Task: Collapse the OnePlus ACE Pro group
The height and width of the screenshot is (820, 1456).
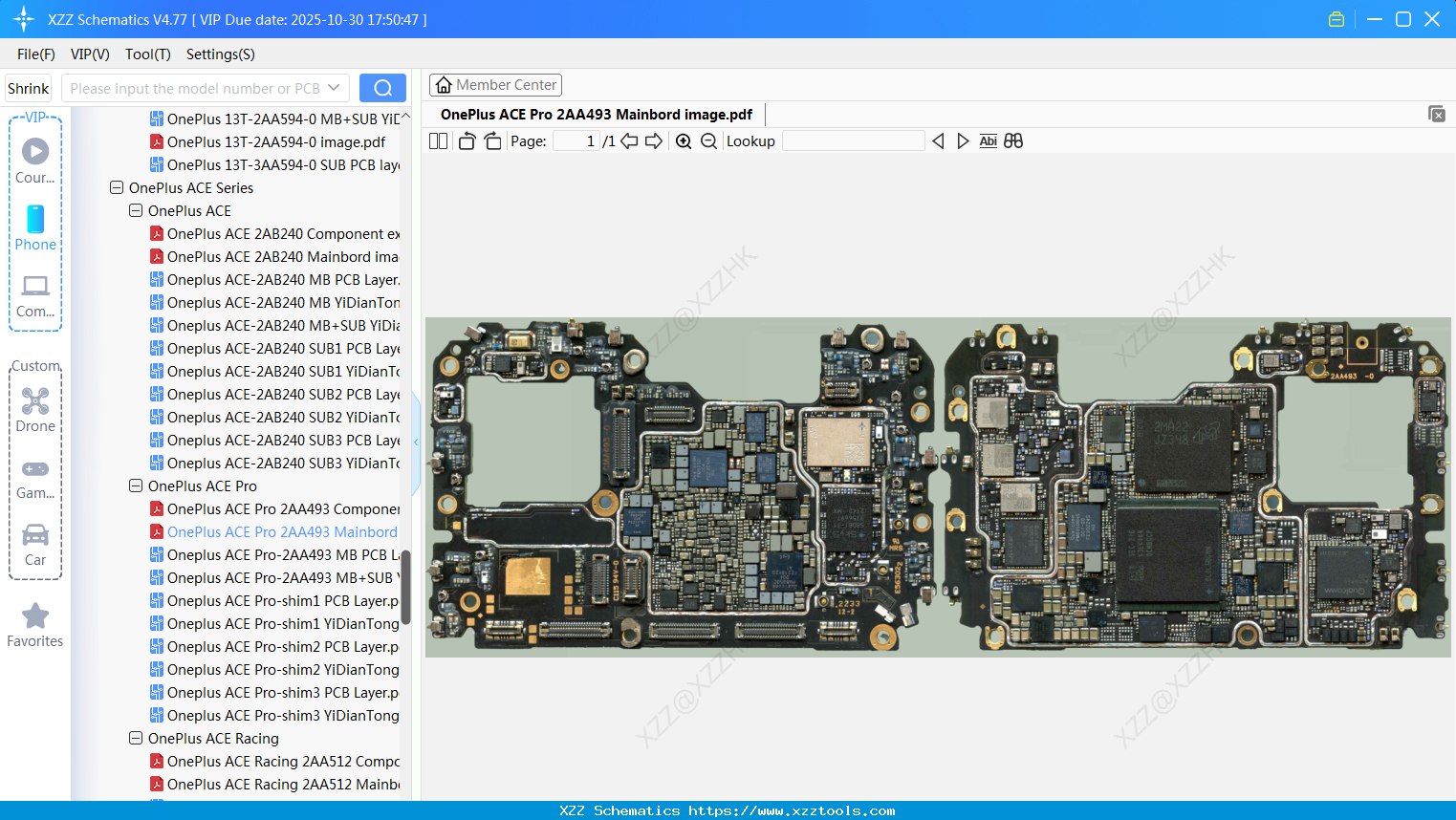Action: click(x=135, y=486)
